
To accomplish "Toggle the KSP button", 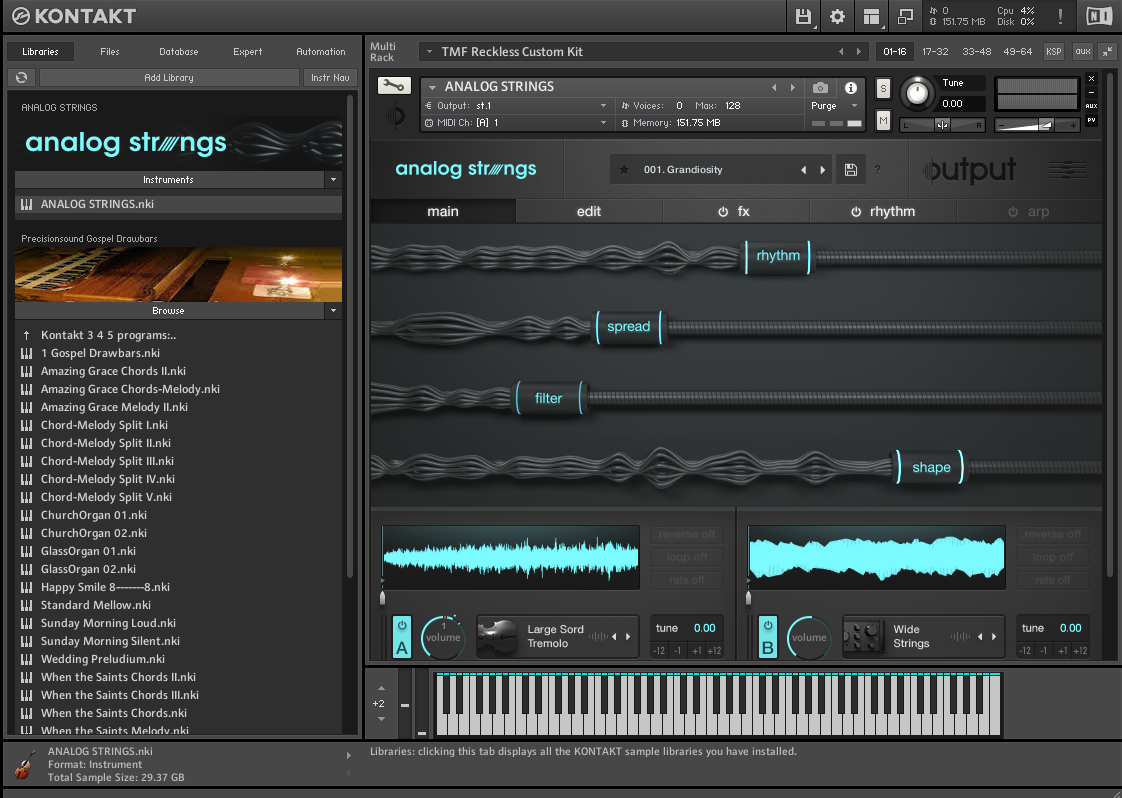I will click(x=1053, y=52).
